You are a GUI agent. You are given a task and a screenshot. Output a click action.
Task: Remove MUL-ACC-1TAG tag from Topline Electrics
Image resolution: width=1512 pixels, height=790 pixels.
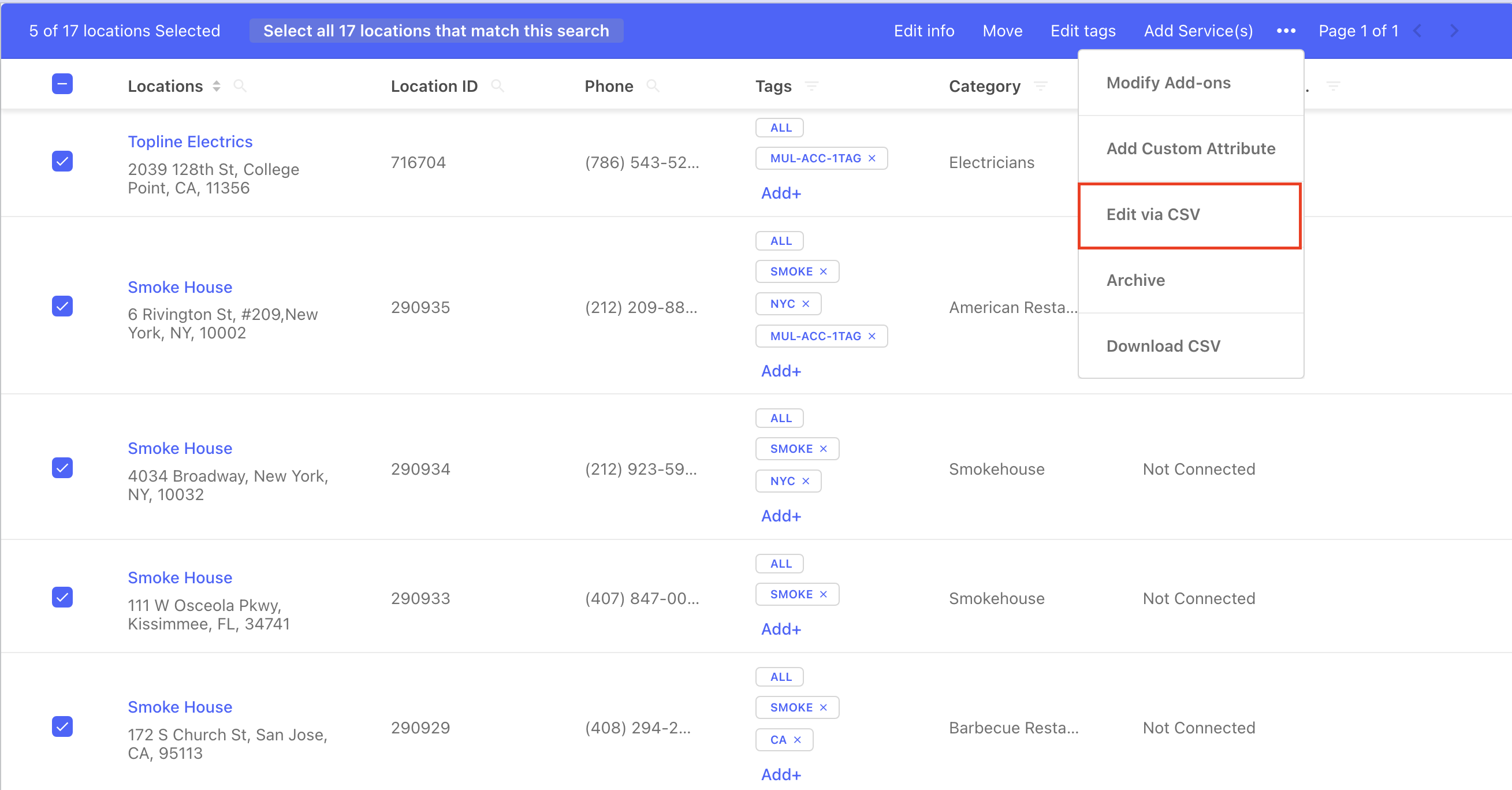coord(872,158)
